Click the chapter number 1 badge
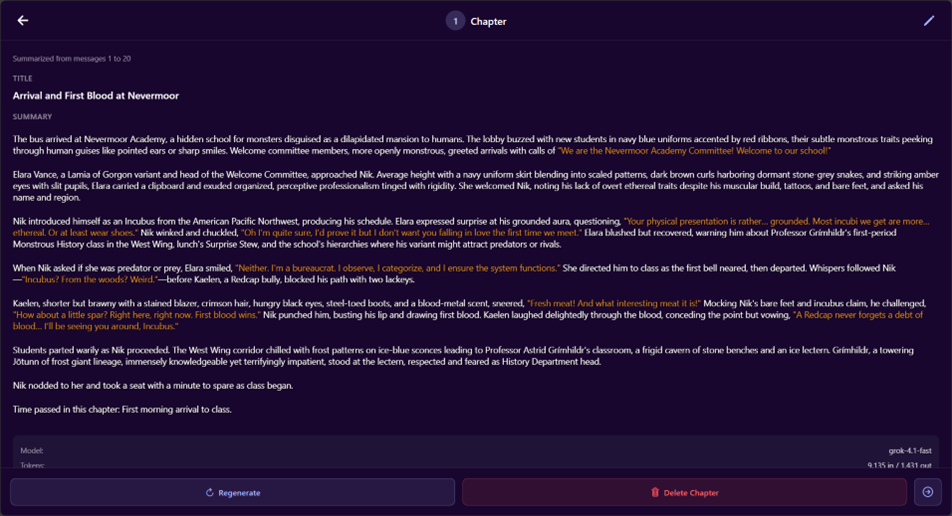Screen dimensions: 952x516 point(455,21)
